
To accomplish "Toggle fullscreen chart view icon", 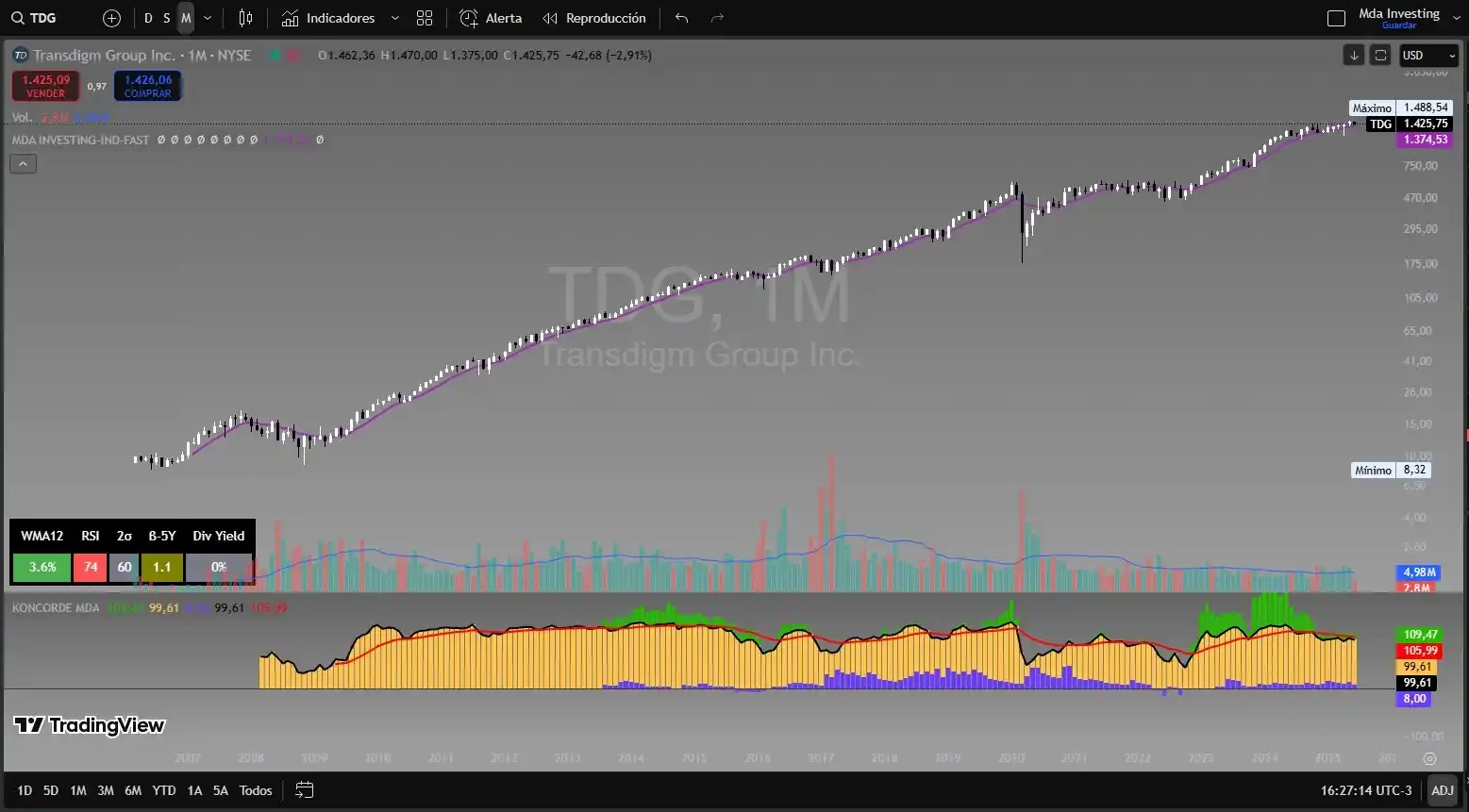I will (x=1380, y=56).
